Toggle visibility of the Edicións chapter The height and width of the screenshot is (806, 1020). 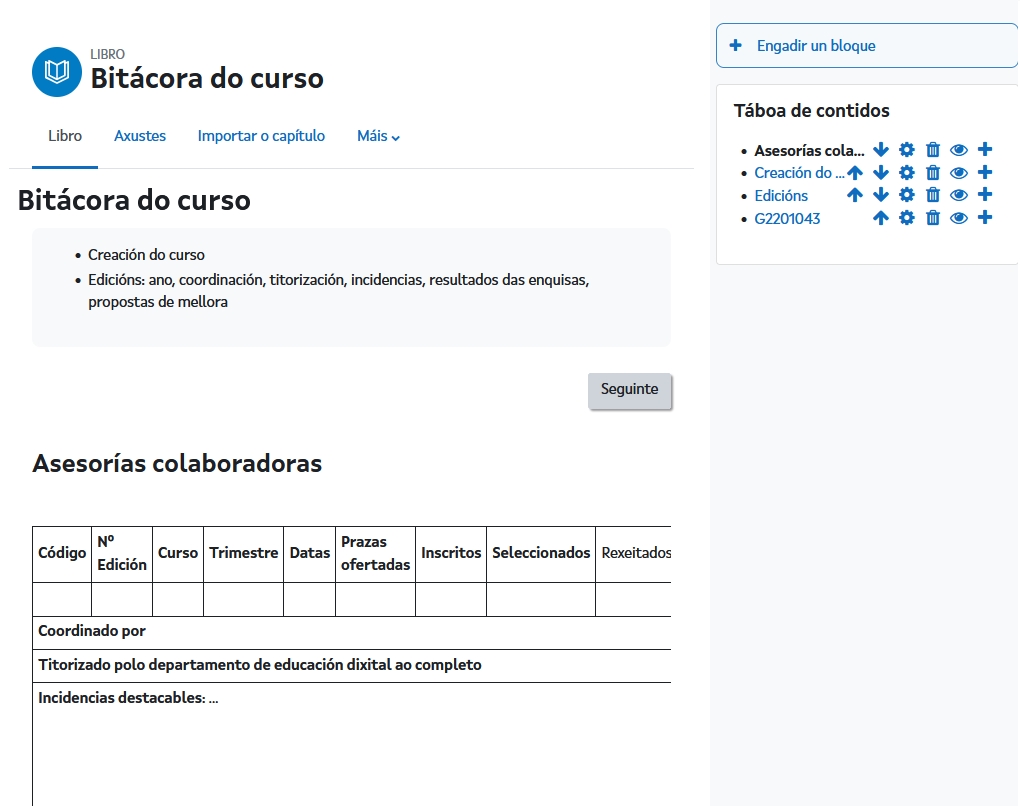coord(959,195)
